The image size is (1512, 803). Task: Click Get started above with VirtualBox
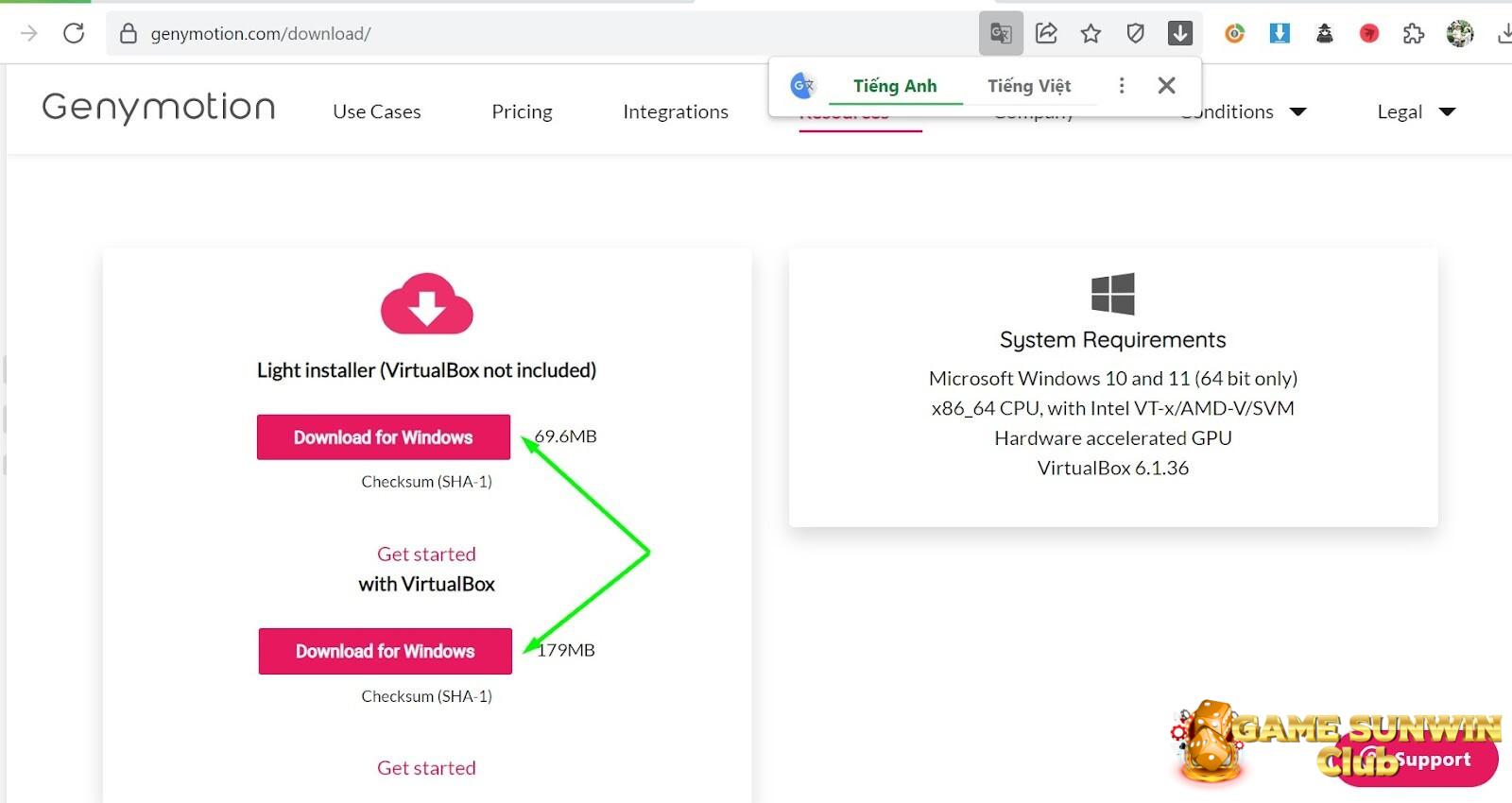tap(426, 555)
